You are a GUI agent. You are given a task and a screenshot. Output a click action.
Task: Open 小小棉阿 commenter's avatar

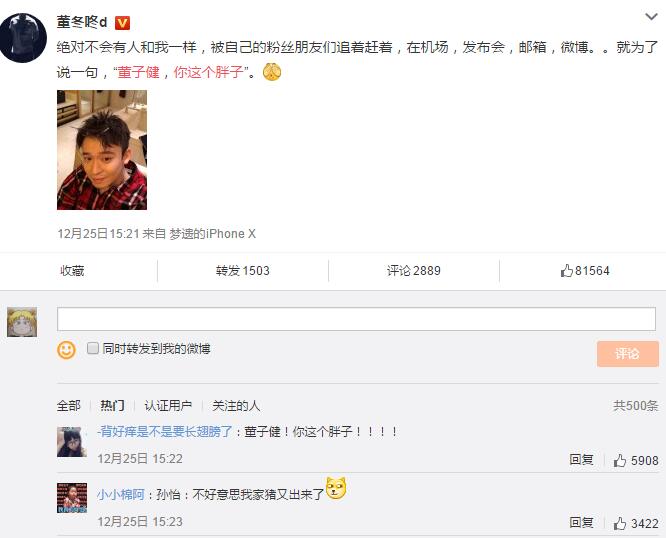coord(71,498)
